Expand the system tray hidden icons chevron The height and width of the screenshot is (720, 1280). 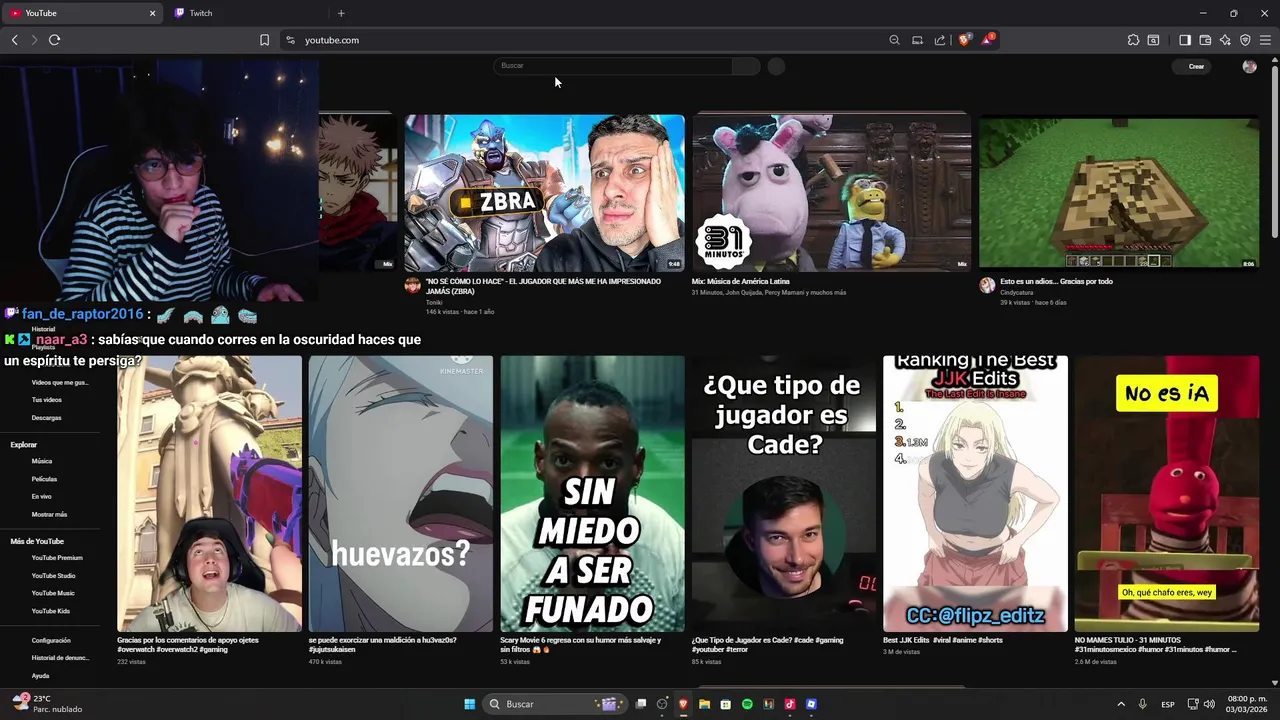1120,704
